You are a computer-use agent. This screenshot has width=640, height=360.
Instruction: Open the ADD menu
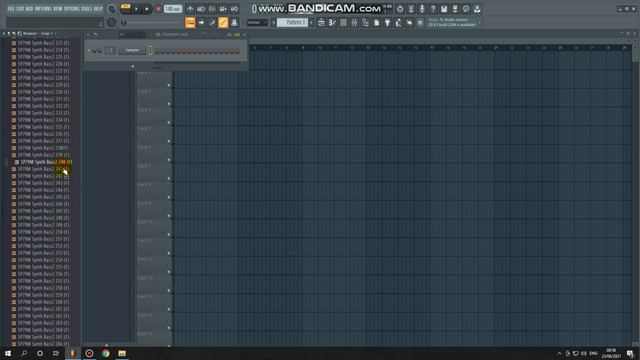point(29,9)
